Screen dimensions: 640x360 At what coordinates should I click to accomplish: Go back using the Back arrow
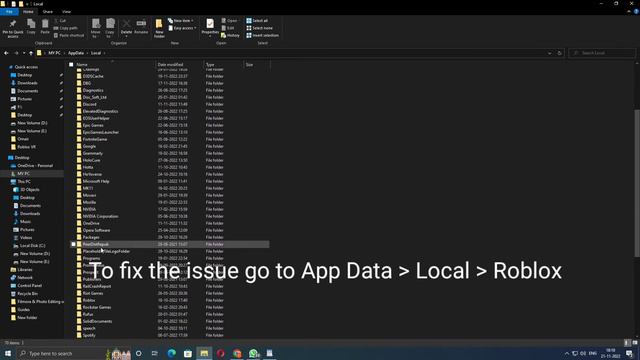pos(6,53)
